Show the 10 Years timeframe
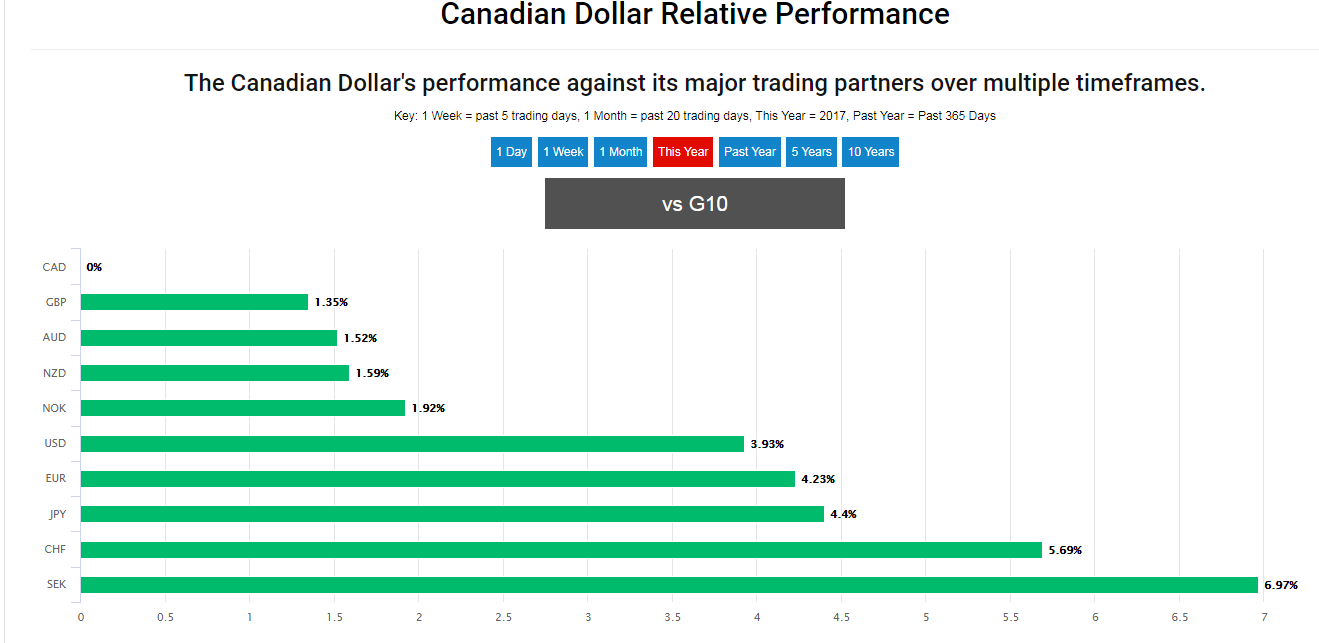Viewport: 1319px width, 643px height. [870, 152]
